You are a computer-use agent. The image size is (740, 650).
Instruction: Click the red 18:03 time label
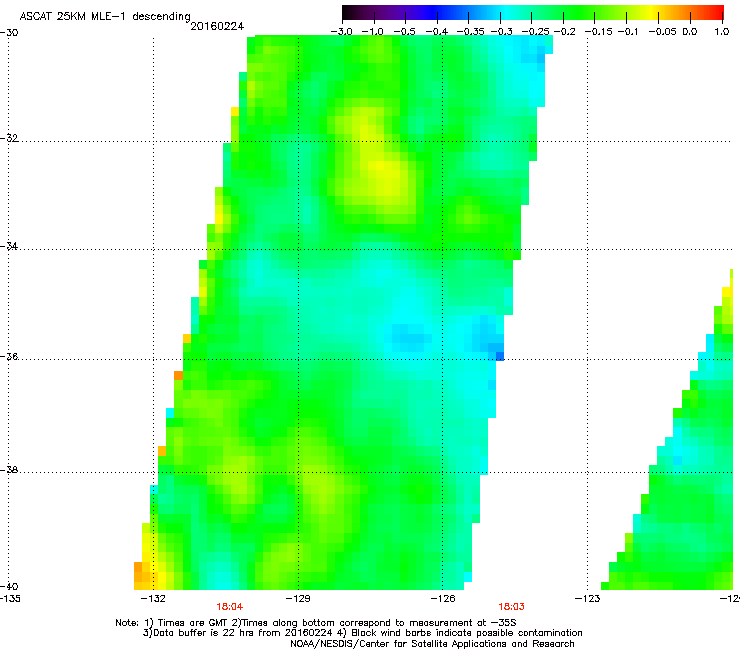click(512, 607)
